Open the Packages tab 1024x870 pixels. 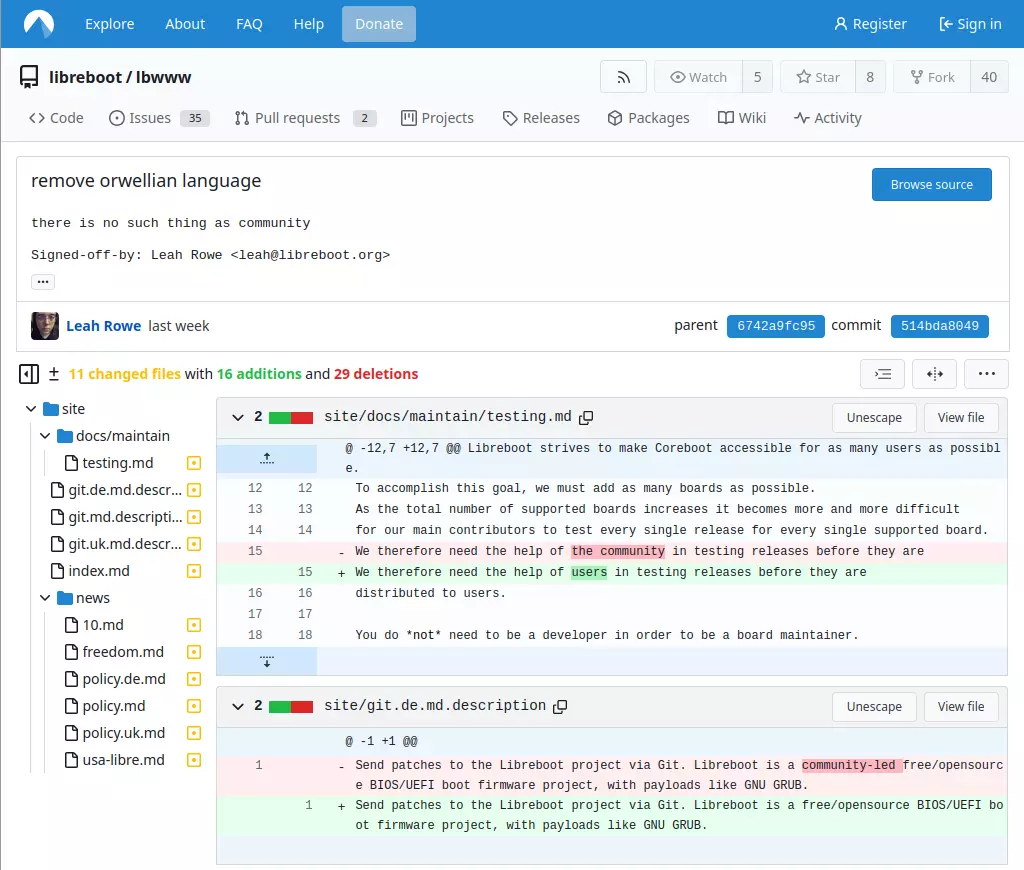pos(648,118)
